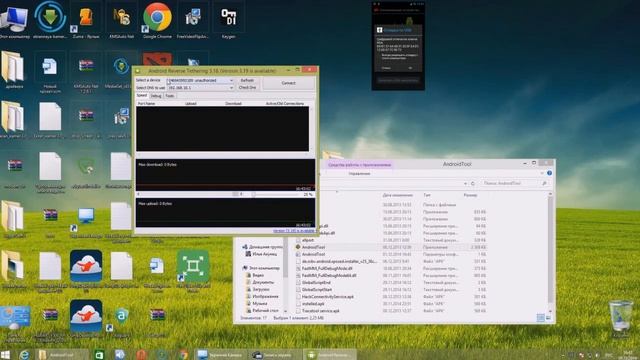Image resolution: width=640 pixels, height=360 pixels.
Task: Open Internet Explorer from the taskbar
Action: [24, 355]
